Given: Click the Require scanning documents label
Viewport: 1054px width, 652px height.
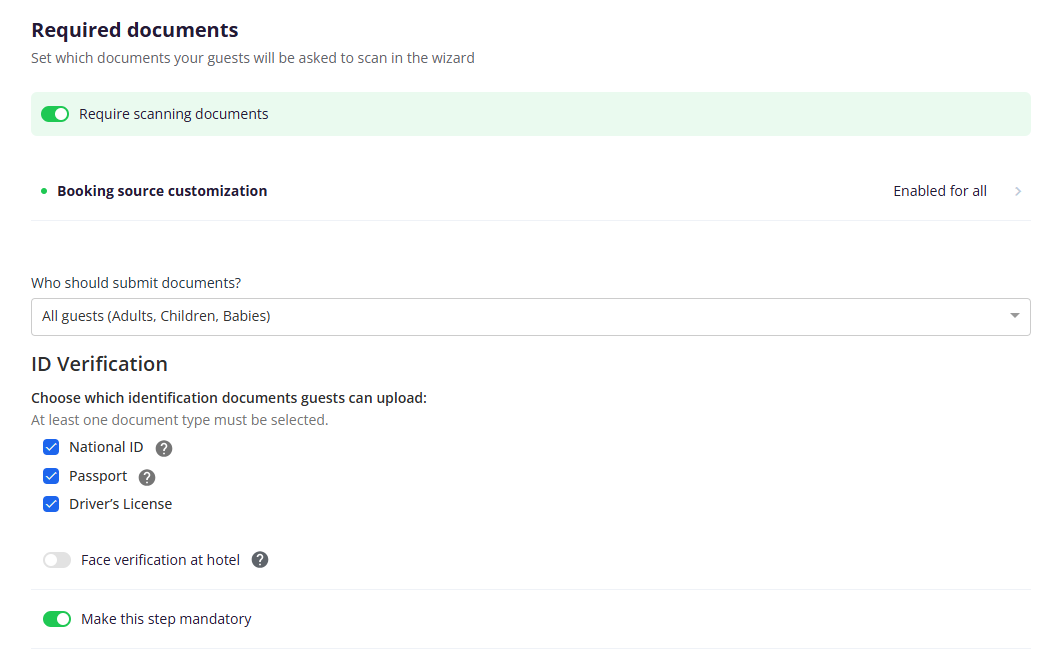Looking at the screenshot, I should pos(173,114).
